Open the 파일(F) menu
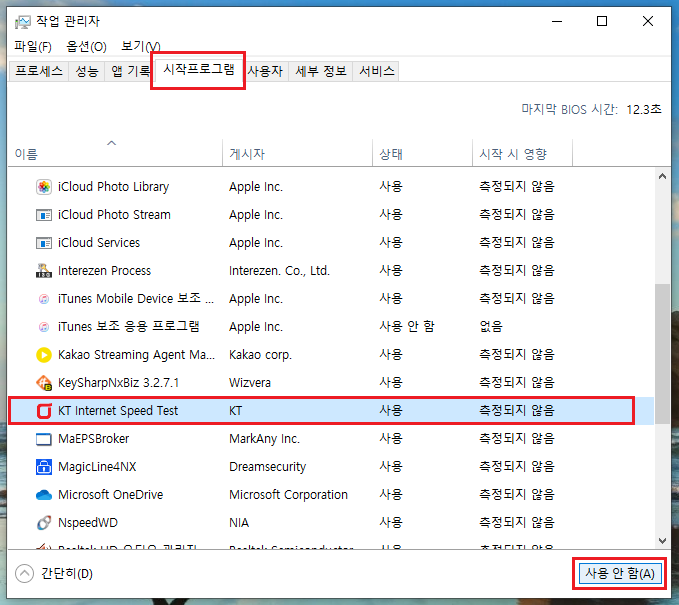The width and height of the screenshot is (679, 605). (x=33, y=46)
